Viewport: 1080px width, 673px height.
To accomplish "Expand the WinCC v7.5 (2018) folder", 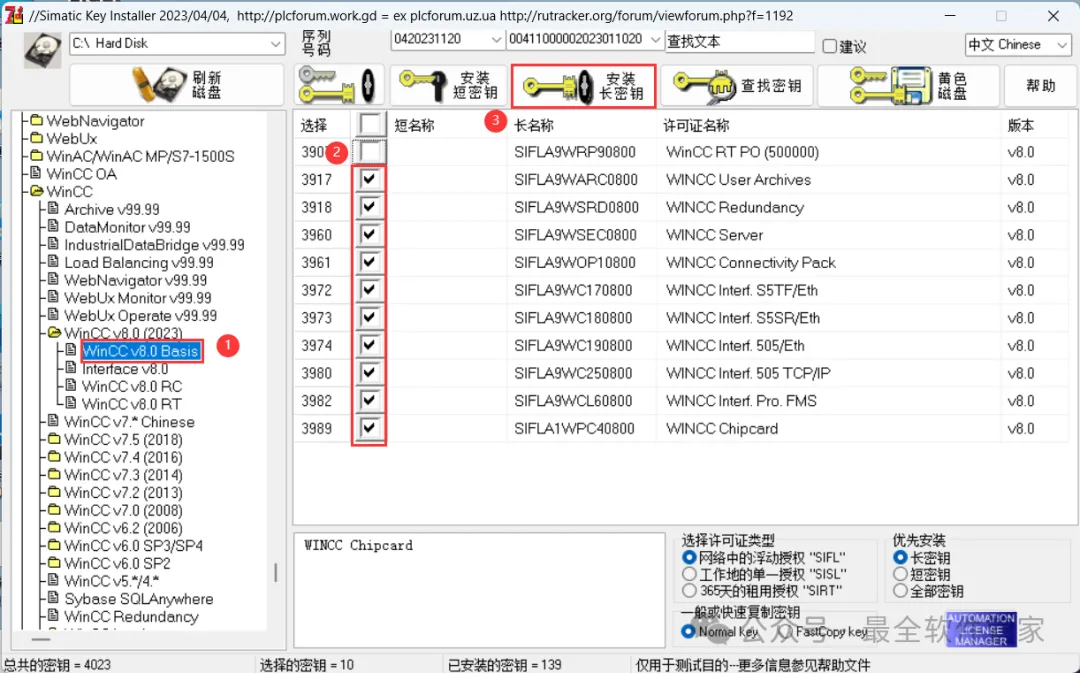I will [x=54, y=439].
